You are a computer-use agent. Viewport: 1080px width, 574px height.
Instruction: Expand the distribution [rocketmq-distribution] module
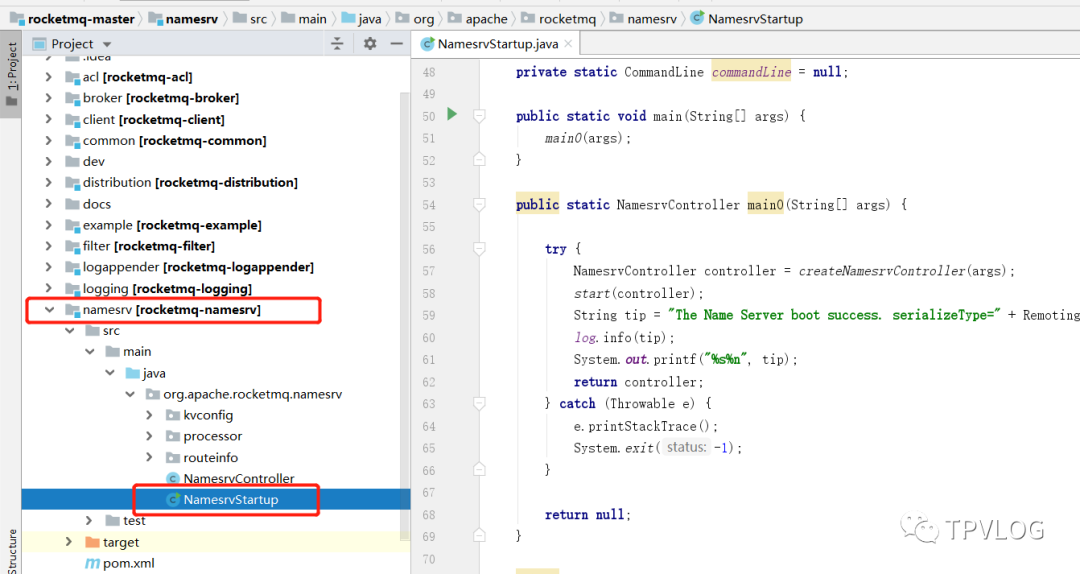[x=48, y=183]
